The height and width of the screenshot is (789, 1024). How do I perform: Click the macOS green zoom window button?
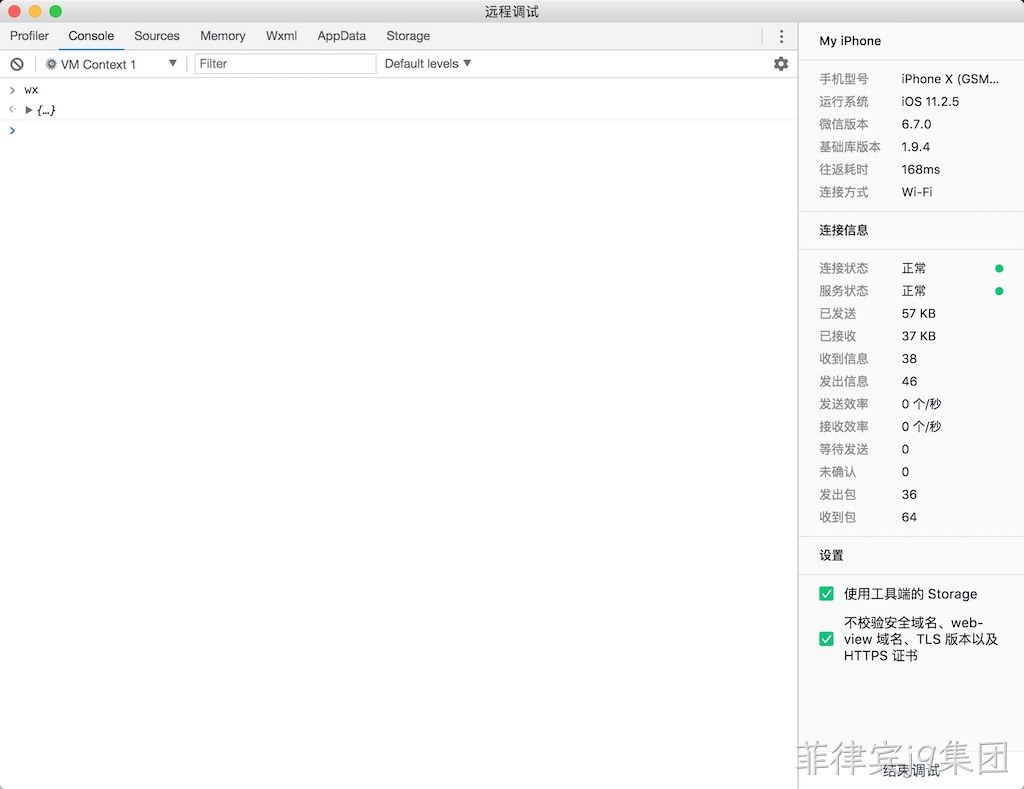click(56, 11)
